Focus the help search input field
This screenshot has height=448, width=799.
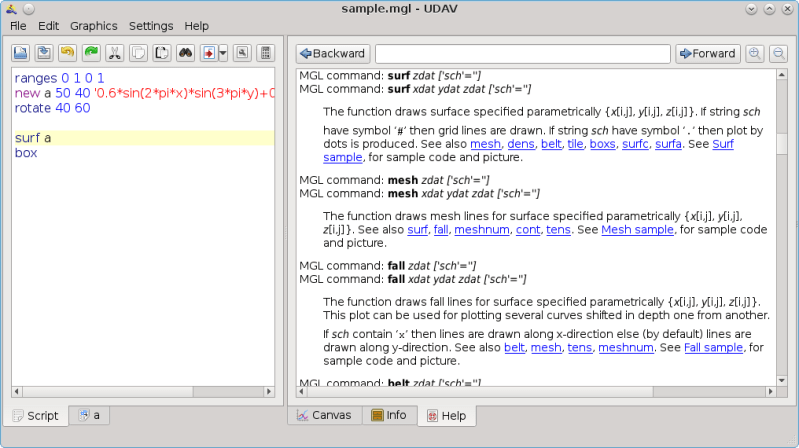tap(523, 54)
